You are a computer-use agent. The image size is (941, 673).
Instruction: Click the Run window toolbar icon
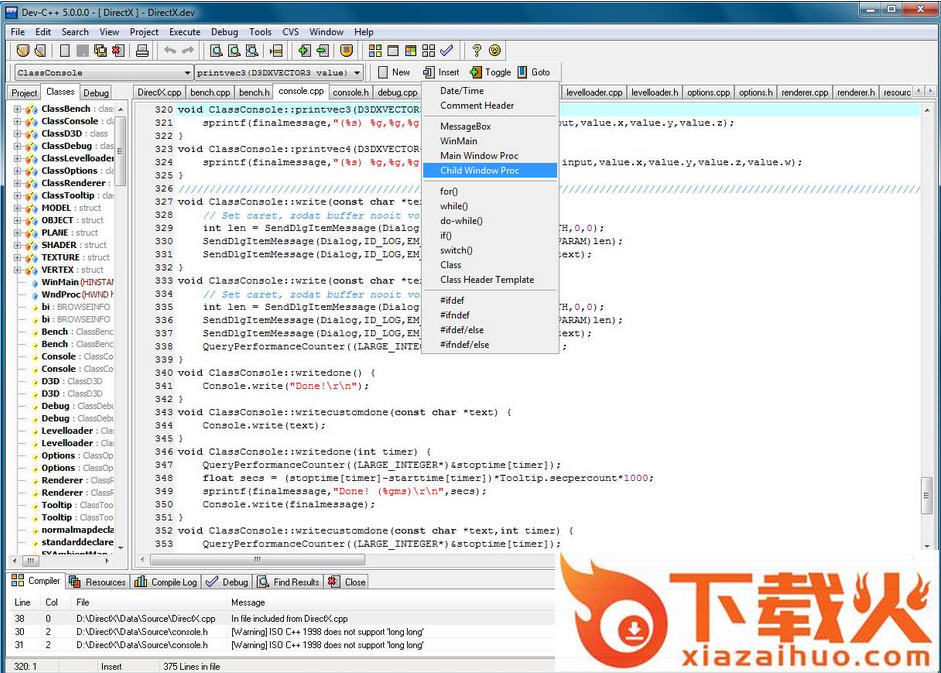coord(393,51)
